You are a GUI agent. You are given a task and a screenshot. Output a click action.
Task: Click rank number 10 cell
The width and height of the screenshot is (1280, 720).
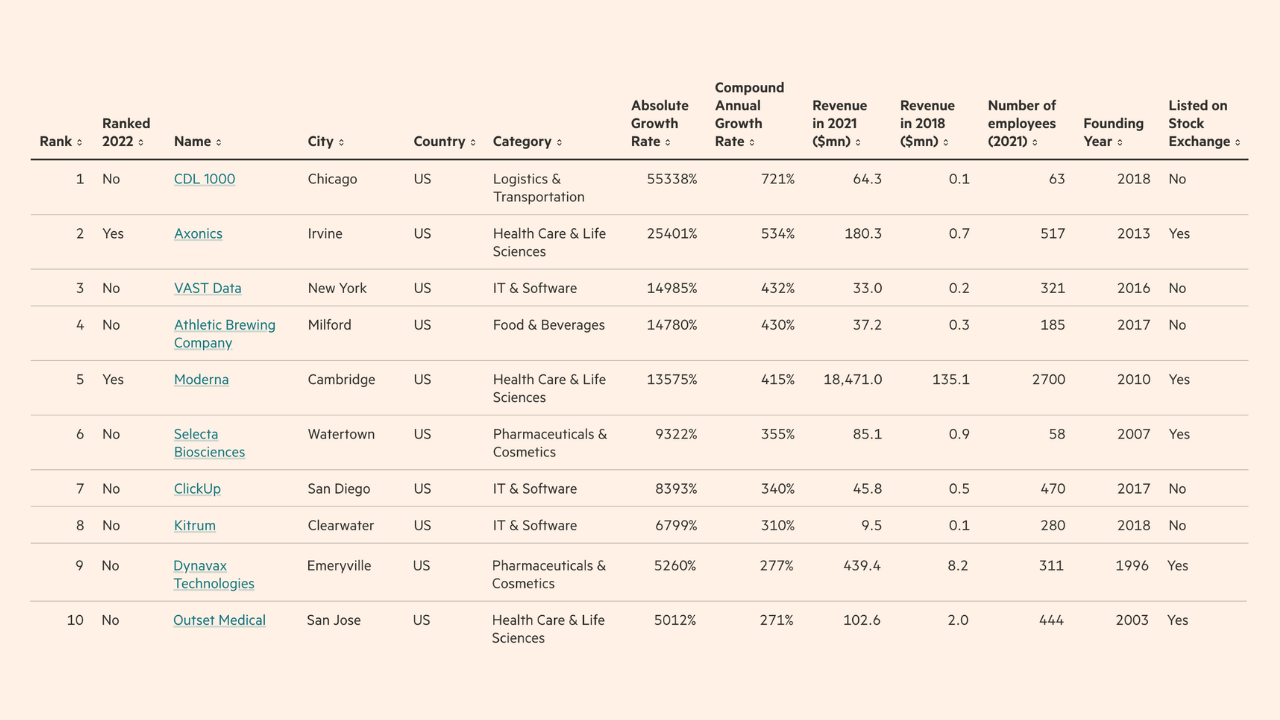click(x=75, y=620)
